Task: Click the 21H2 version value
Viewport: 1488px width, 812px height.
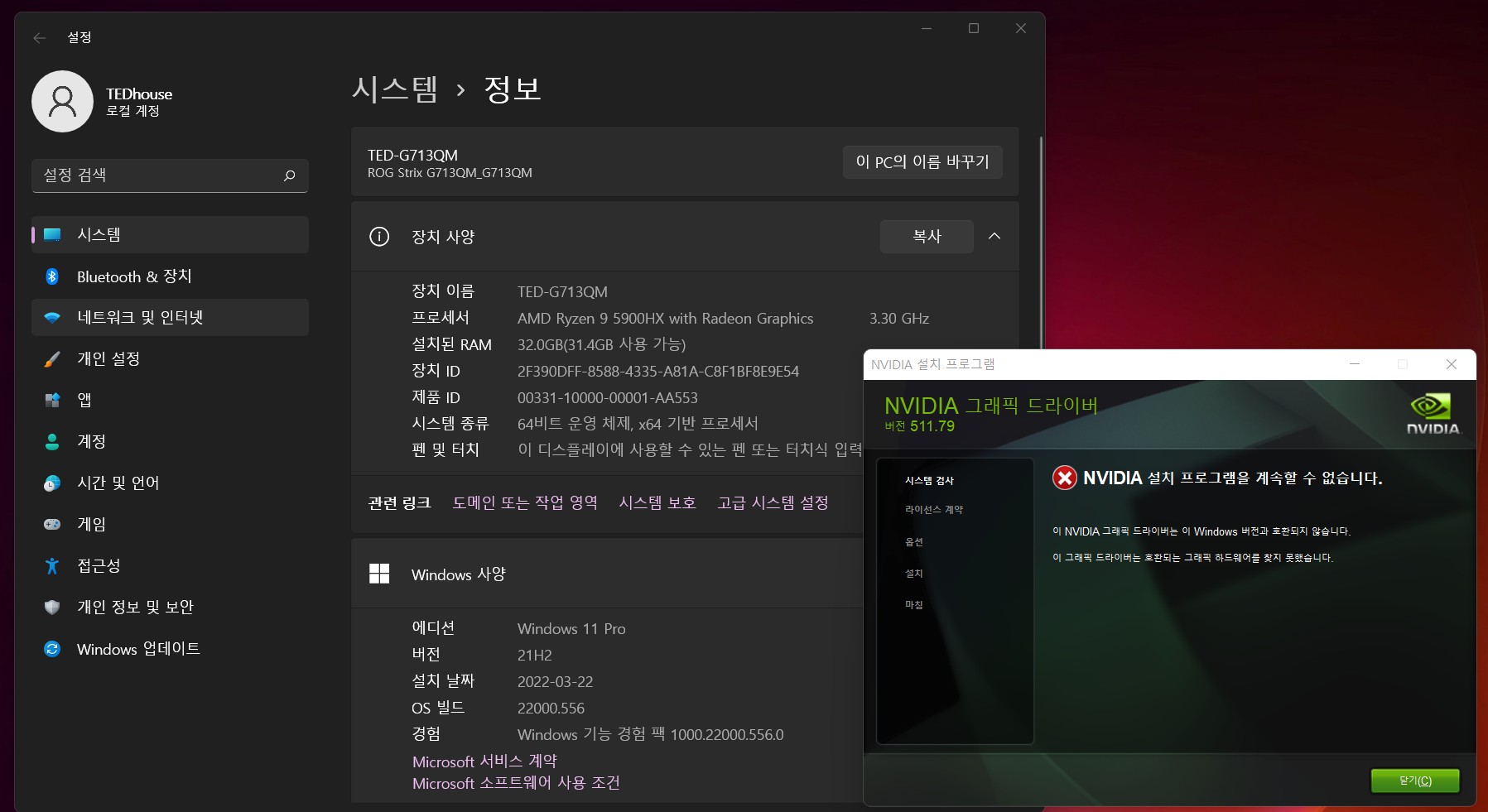Action: click(535, 656)
